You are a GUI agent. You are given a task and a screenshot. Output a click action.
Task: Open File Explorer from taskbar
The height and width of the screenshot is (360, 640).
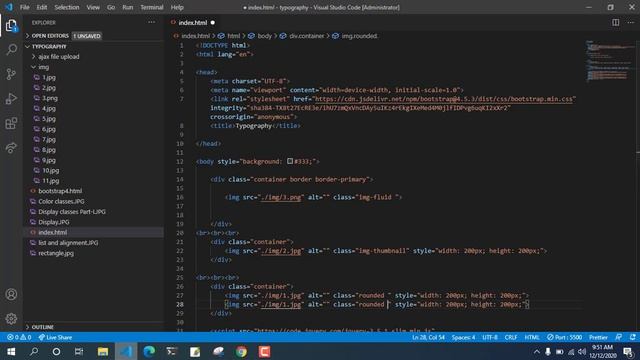pos(102,351)
